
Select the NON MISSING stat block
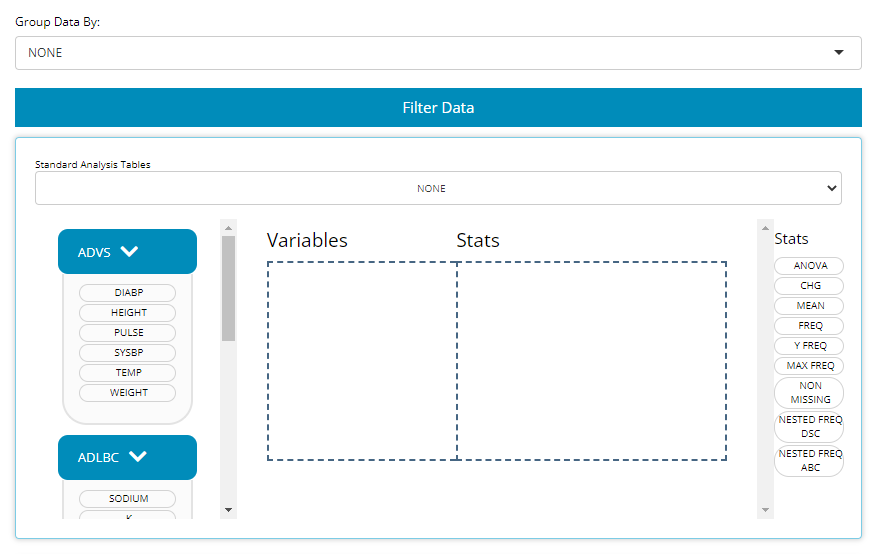pyautogui.click(x=809, y=392)
